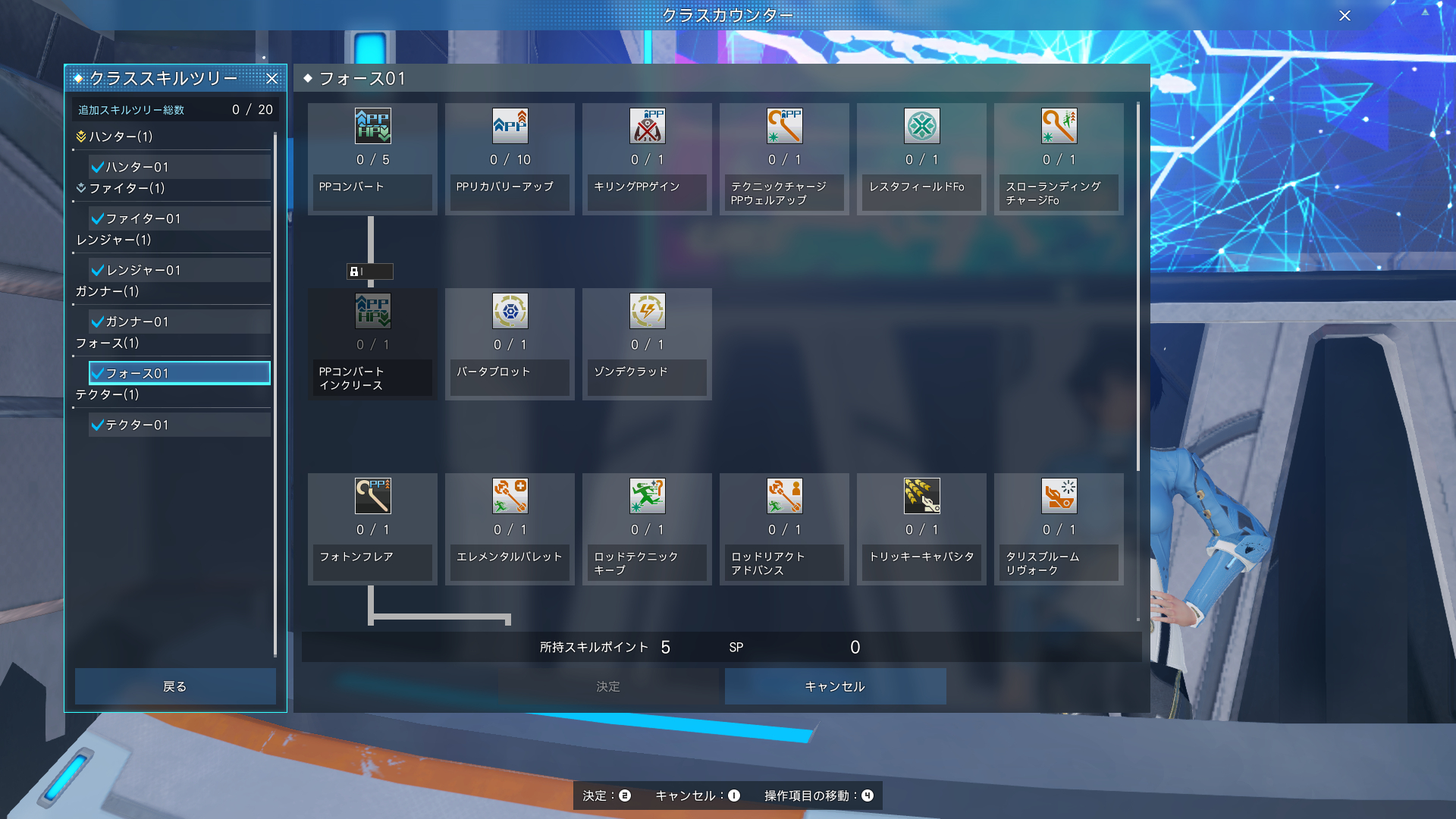
Task: Select the スローランディングチャージFo skill icon
Action: (1059, 126)
